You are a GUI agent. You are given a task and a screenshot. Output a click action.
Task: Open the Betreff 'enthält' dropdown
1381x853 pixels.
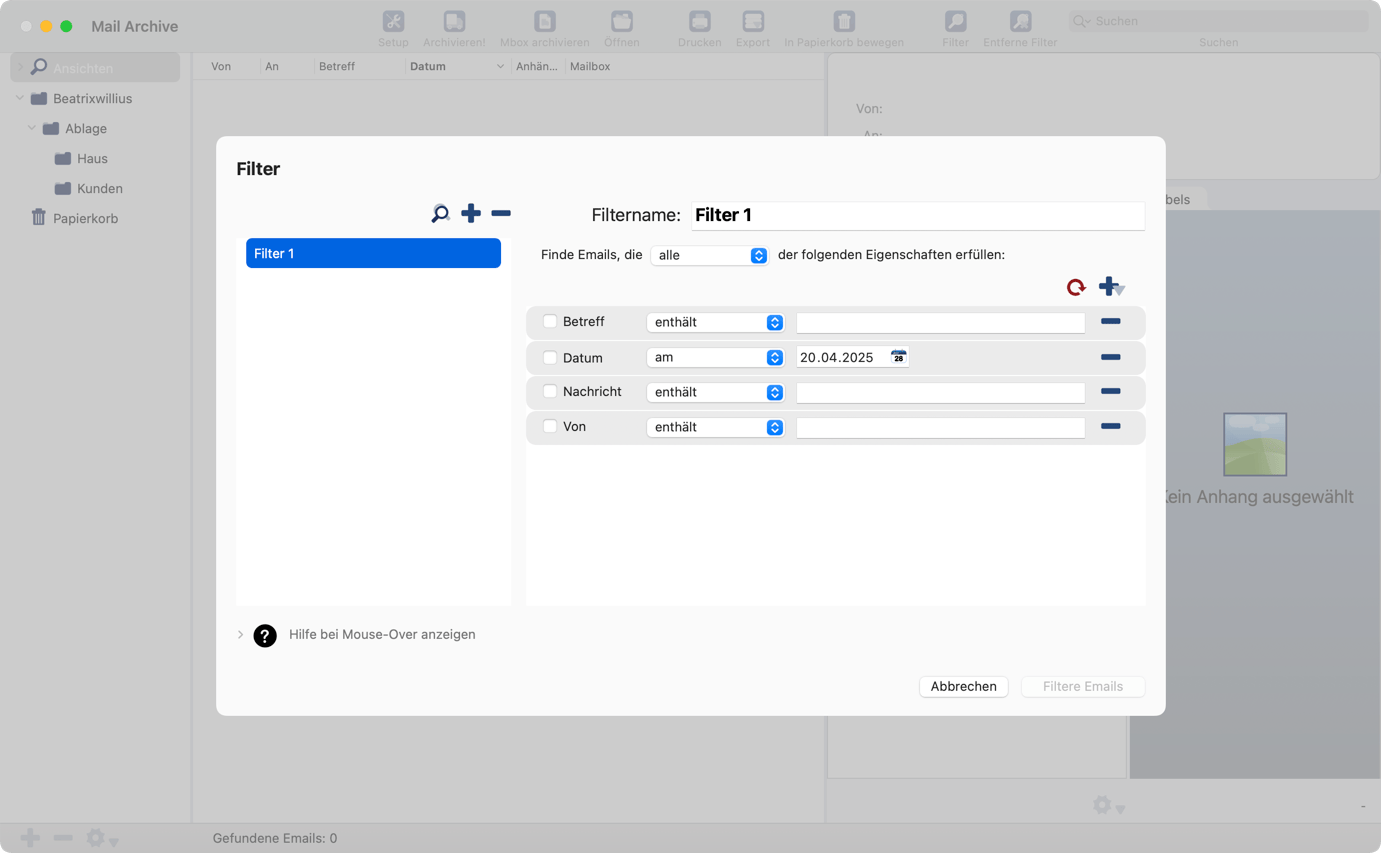(715, 322)
